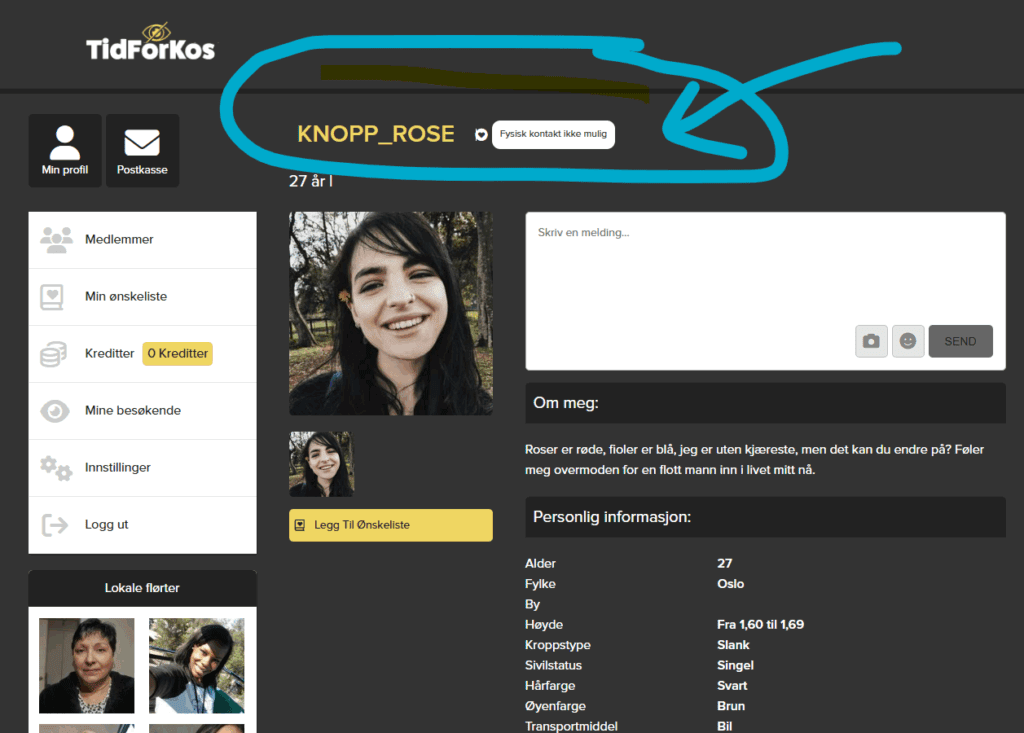Click the Fylke value 'Oslo'

tap(731, 584)
